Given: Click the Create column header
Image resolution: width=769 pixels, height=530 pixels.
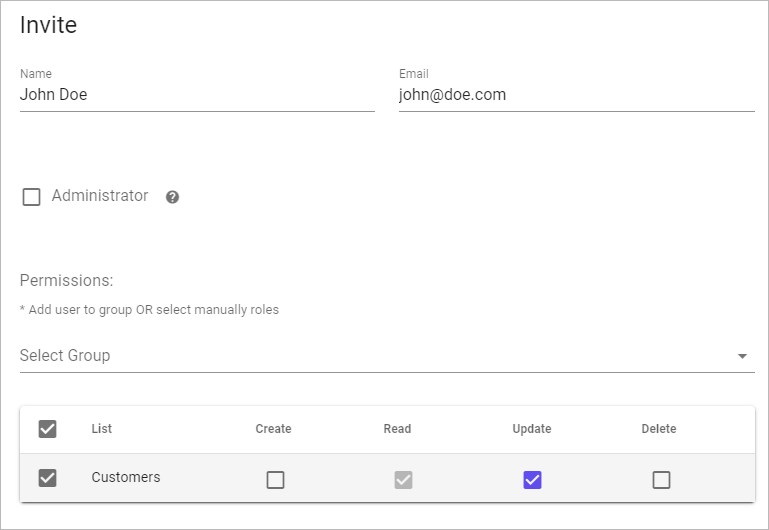Looking at the screenshot, I should pyautogui.click(x=273, y=429).
